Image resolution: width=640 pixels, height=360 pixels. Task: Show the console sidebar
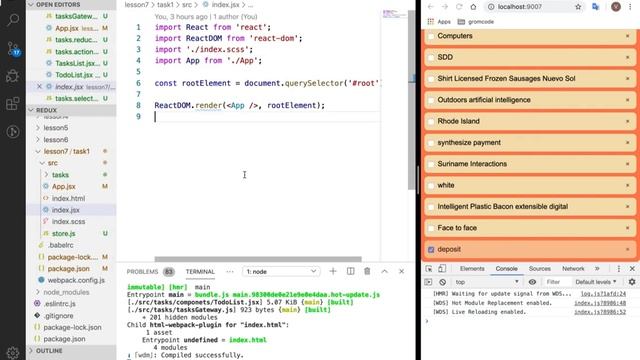click(428, 282)
